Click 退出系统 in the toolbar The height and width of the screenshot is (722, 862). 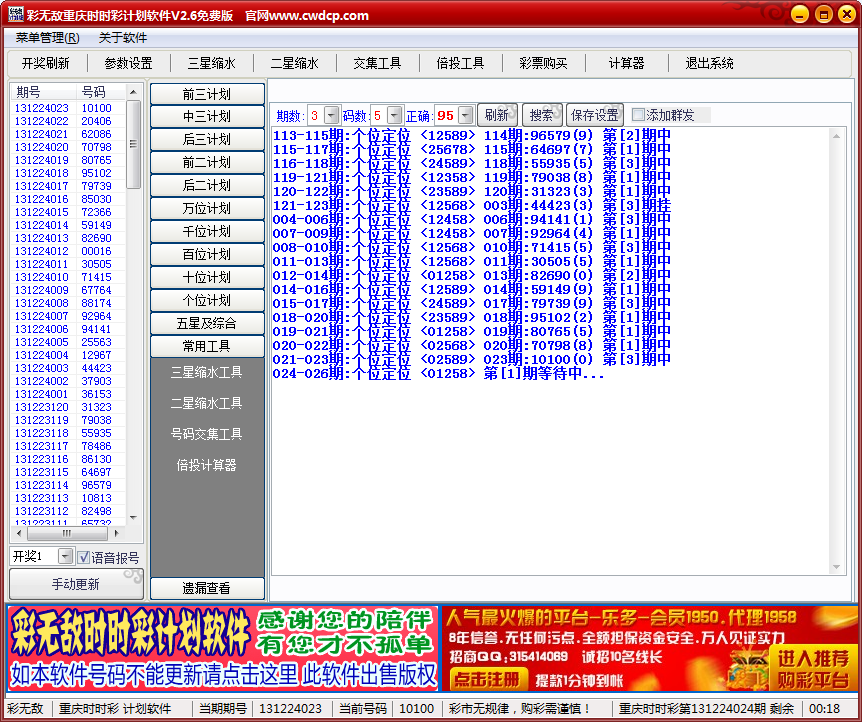pos(709,63)
